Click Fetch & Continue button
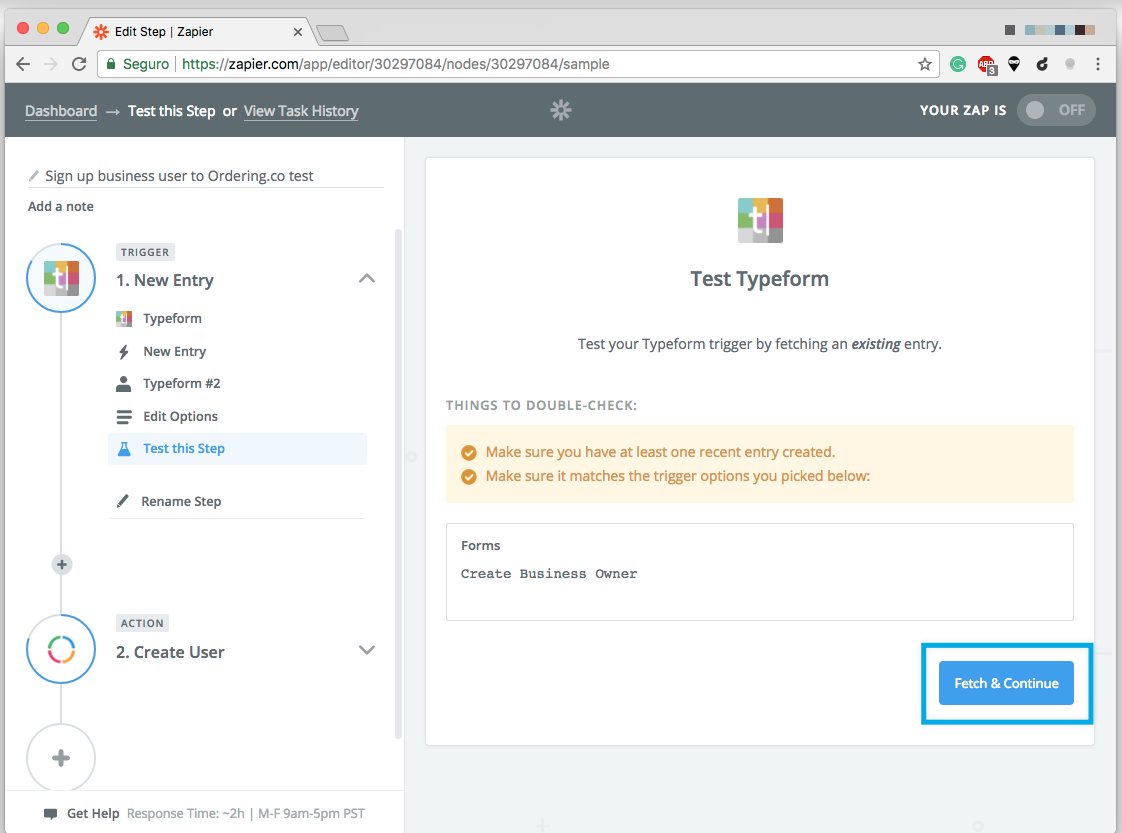This screenshot has width=1122, height=833. click(x=1006, y=683)
